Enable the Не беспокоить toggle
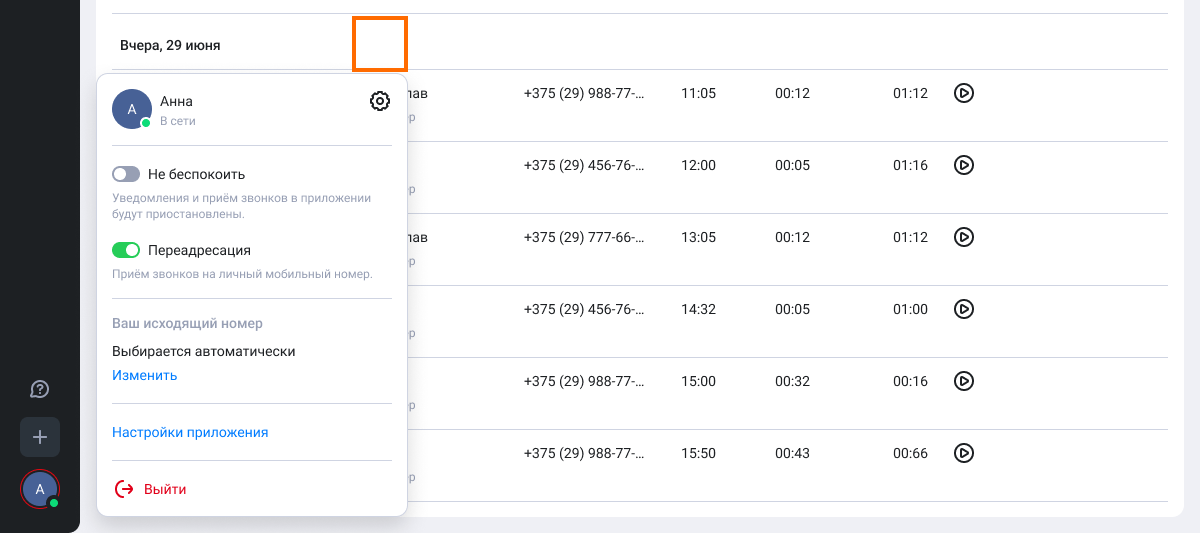 (x=126, y=174)
